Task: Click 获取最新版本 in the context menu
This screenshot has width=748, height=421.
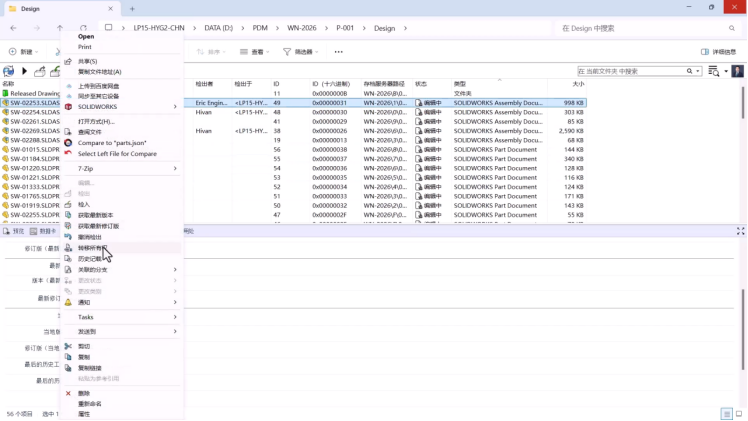Action: [x=95, y=215]
